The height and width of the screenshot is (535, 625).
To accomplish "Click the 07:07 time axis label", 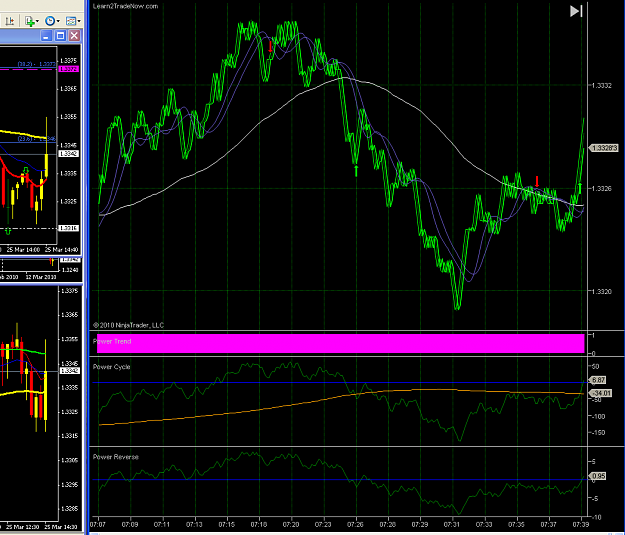I will [x=98, y=524].
